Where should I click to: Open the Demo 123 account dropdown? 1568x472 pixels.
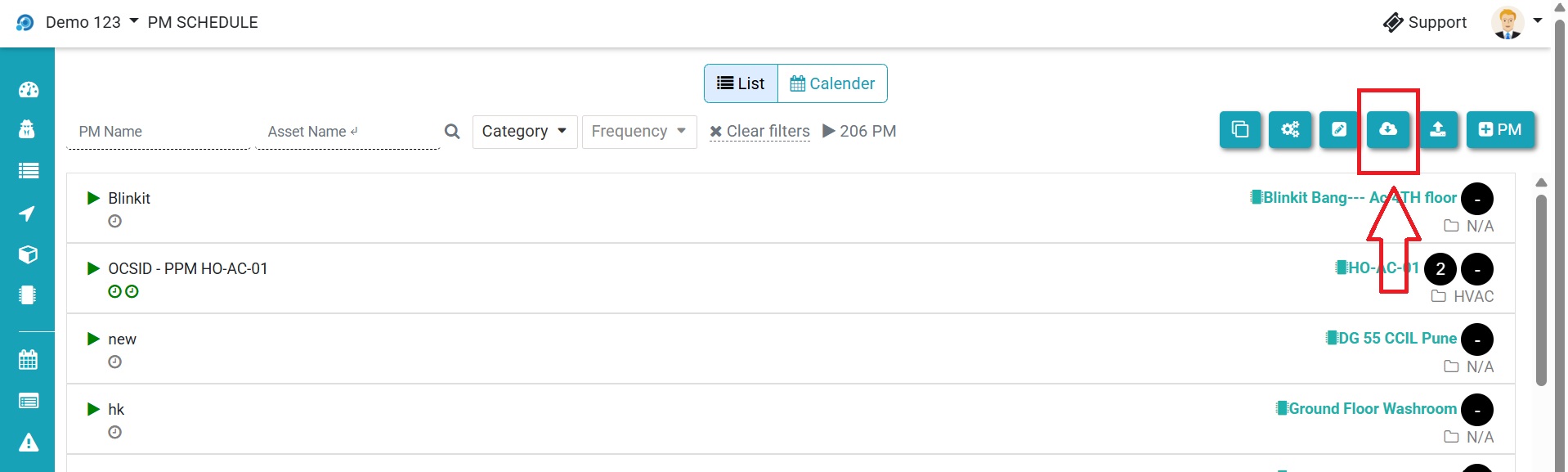(x=92, y=22)
